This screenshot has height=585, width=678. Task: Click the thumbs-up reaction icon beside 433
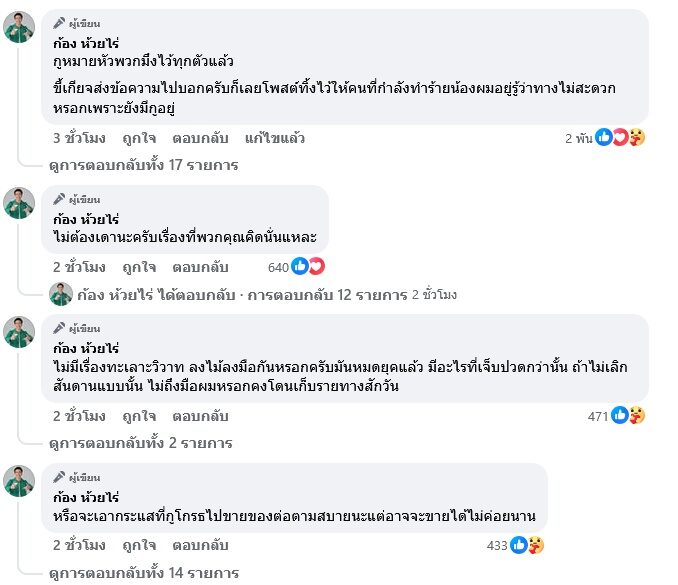click(x=519, y=545)
